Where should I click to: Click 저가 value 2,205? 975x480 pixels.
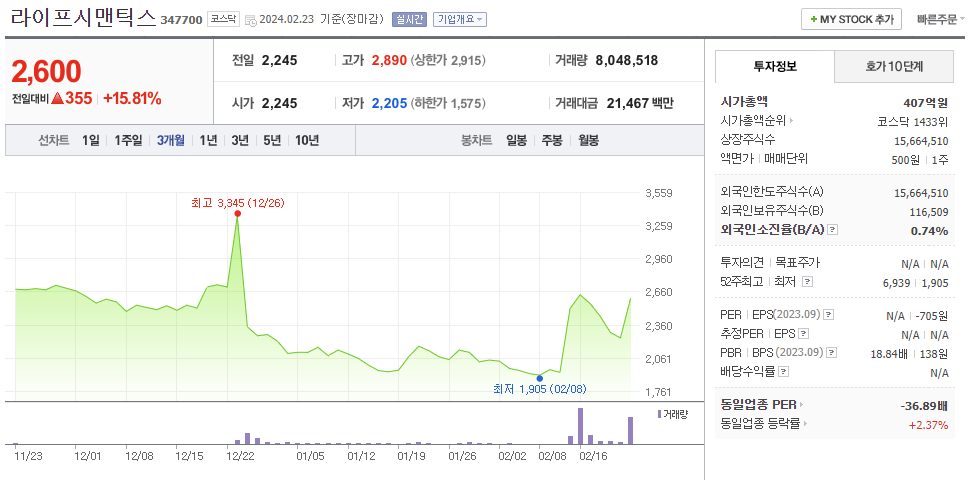[x=389, y=103]
